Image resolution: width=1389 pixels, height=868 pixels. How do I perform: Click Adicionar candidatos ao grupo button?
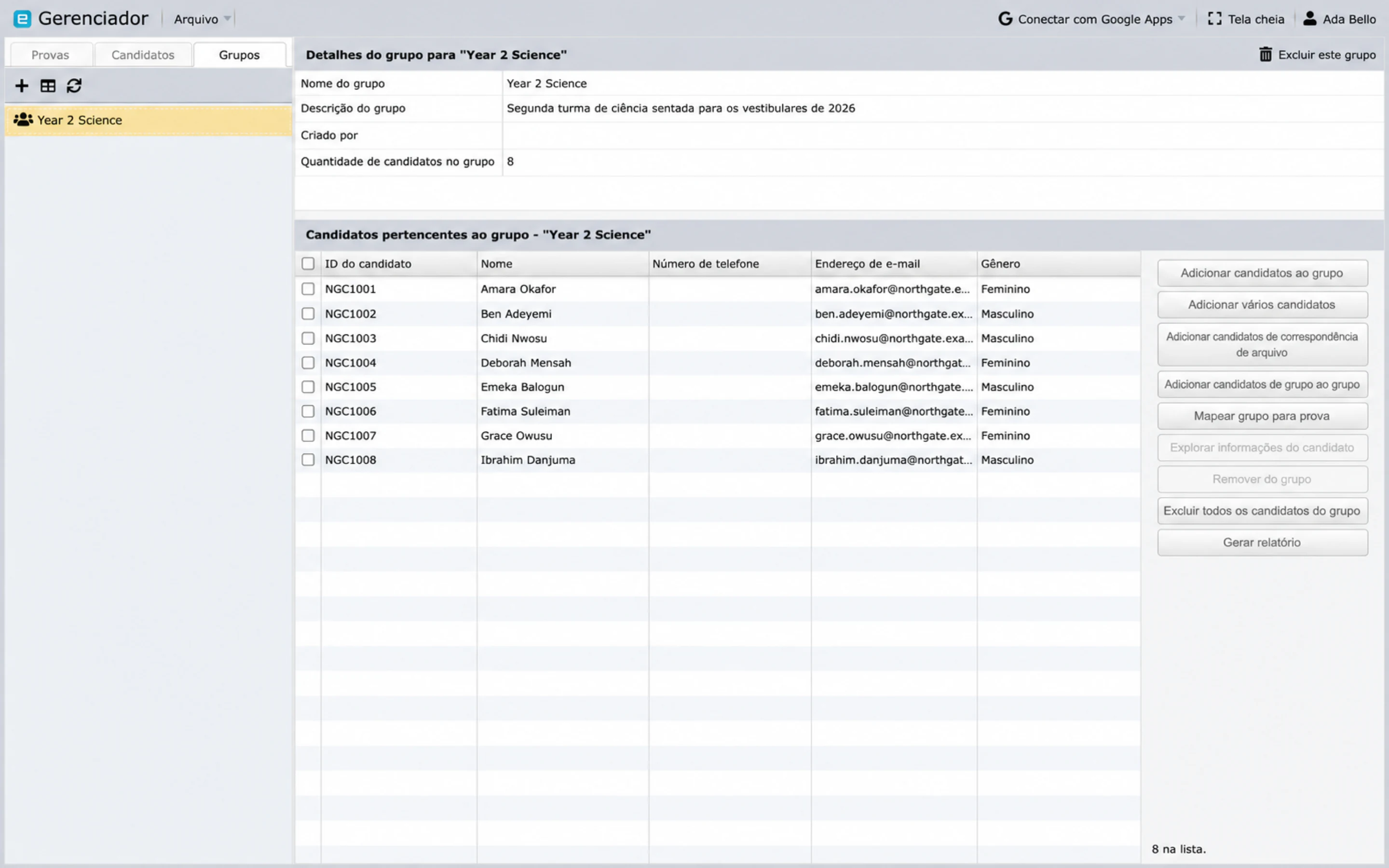1262,273
